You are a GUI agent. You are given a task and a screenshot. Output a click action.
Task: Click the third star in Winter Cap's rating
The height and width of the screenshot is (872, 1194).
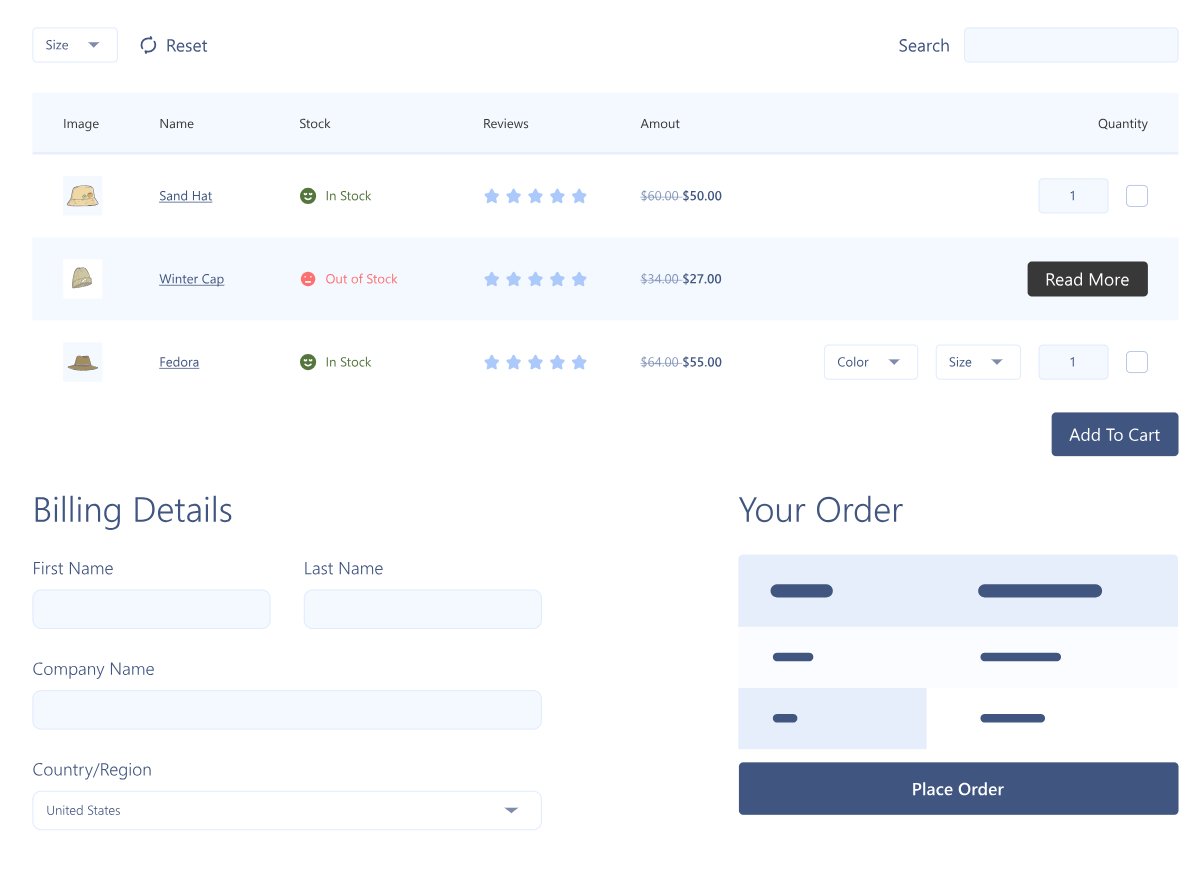pos(535,279)
